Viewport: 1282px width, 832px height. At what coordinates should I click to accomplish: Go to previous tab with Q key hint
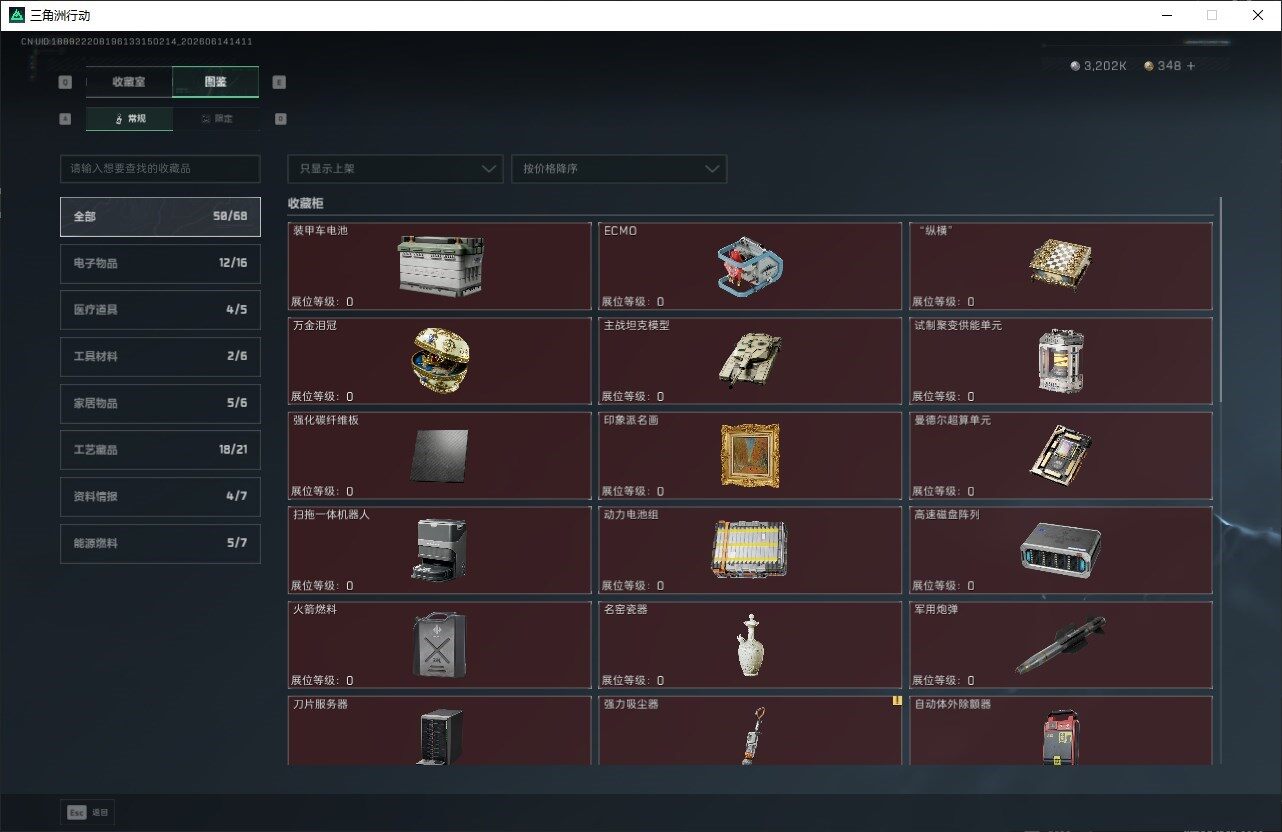click(x=66, y=82)
